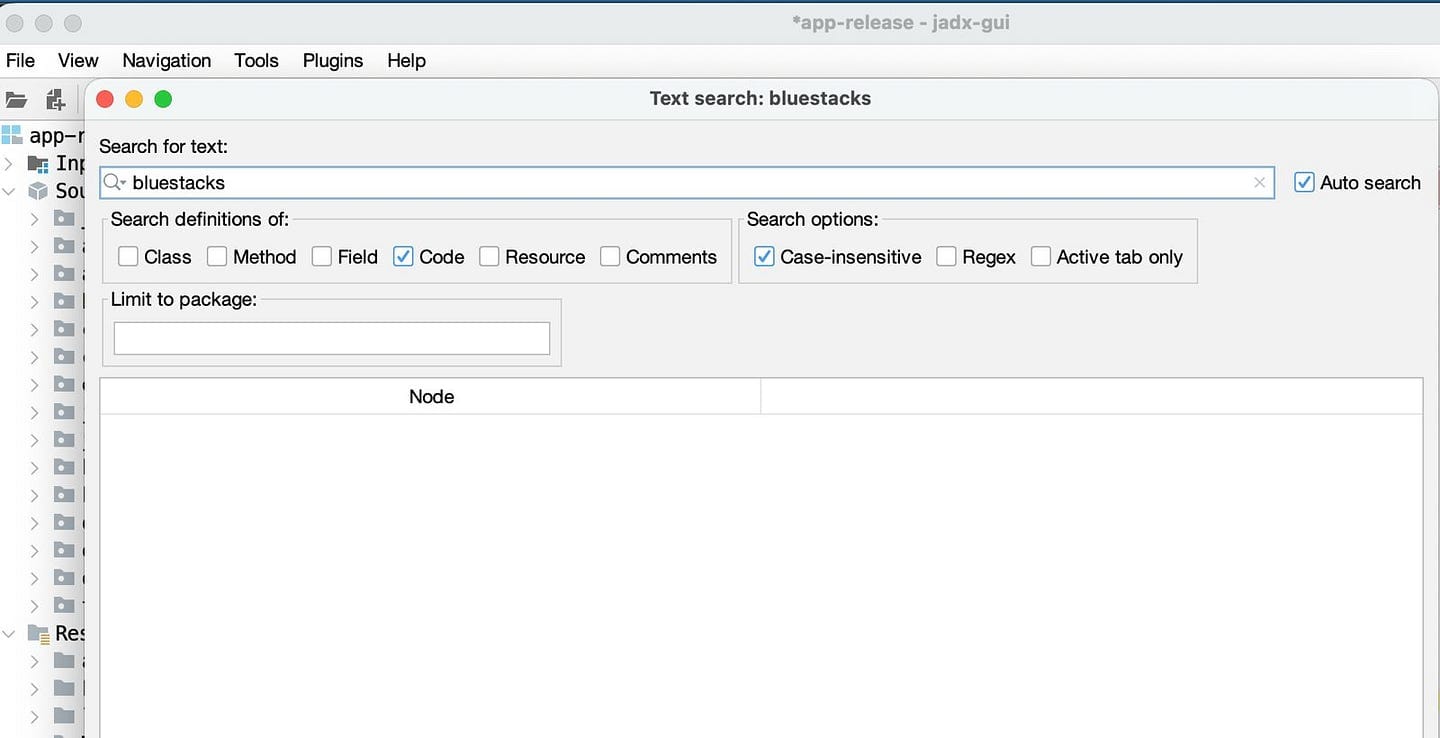Screen dimensions: 1440x738
Task: Open the File menu
Action: pos(20,60)
